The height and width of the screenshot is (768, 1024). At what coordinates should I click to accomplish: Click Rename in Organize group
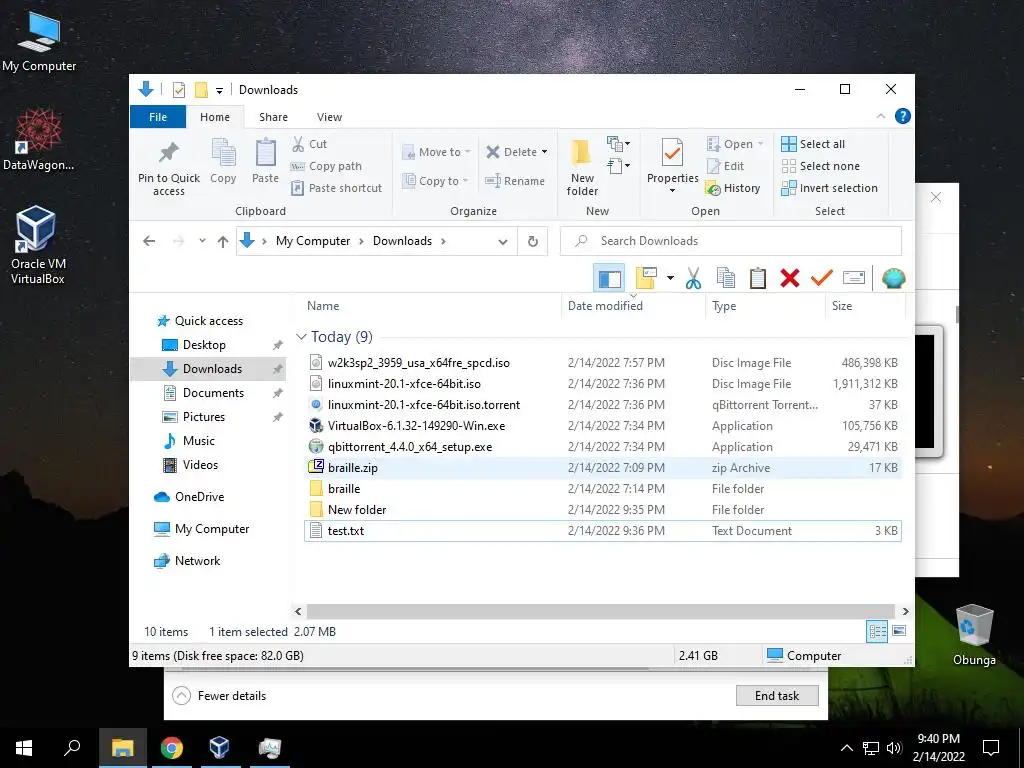pos(515,181)
